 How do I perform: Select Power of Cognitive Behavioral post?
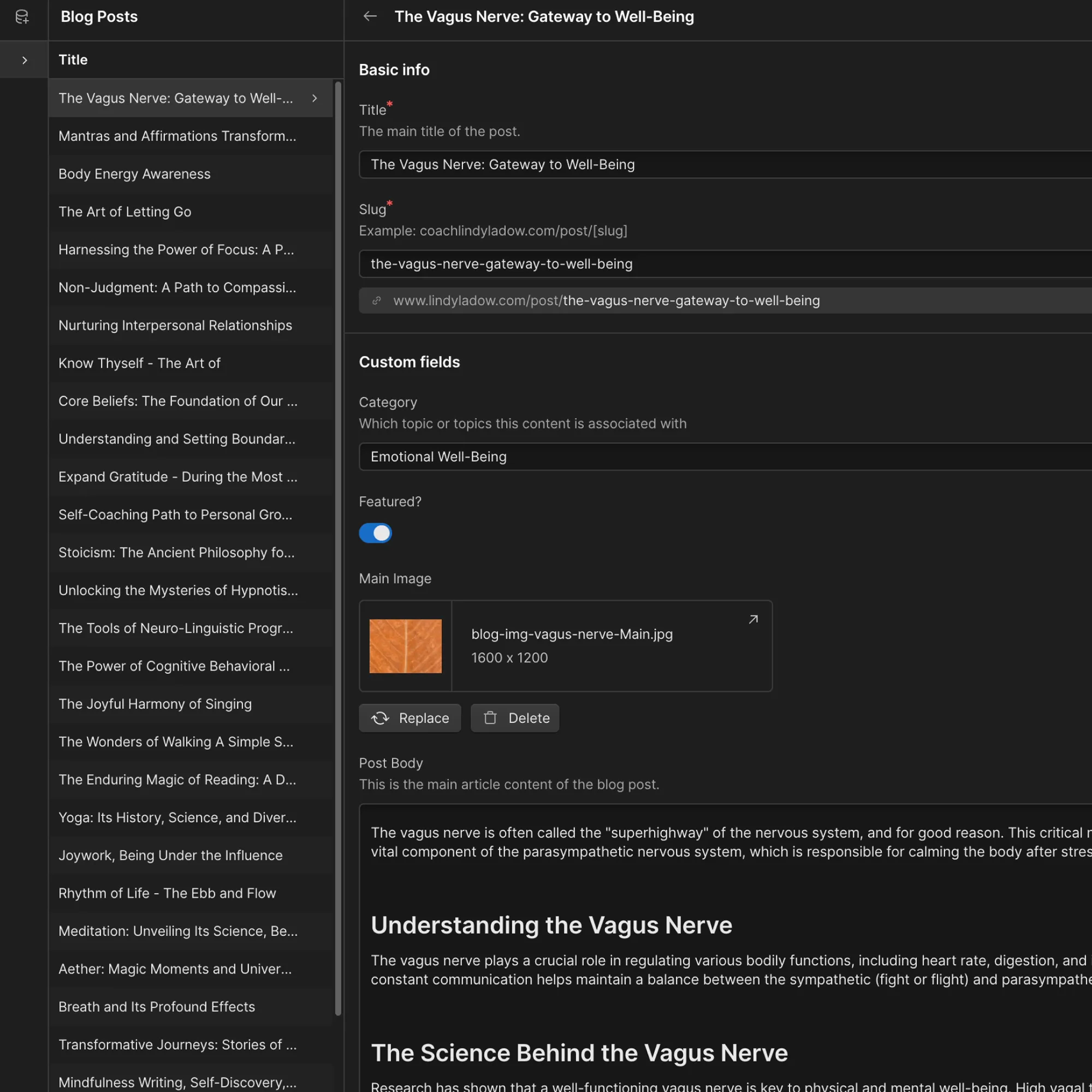[191, 666]
